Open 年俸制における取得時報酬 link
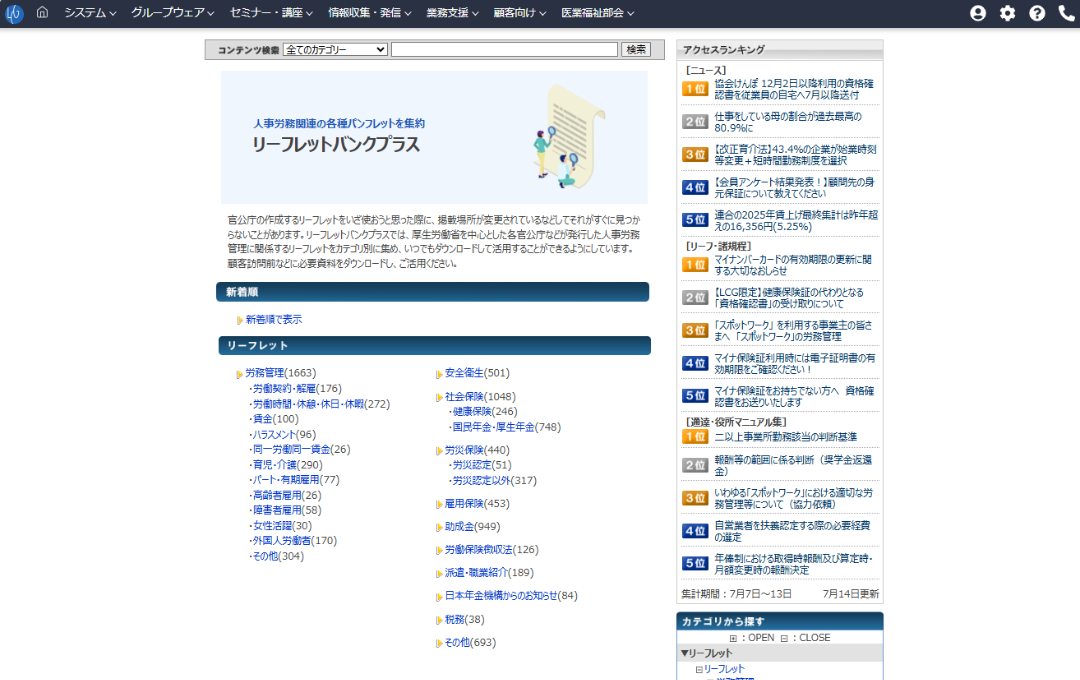The image size is (1080, 680). pos(793,564)
